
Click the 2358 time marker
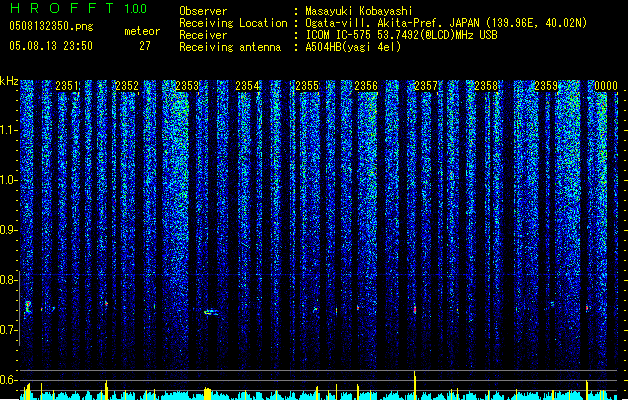coord(486,86)
